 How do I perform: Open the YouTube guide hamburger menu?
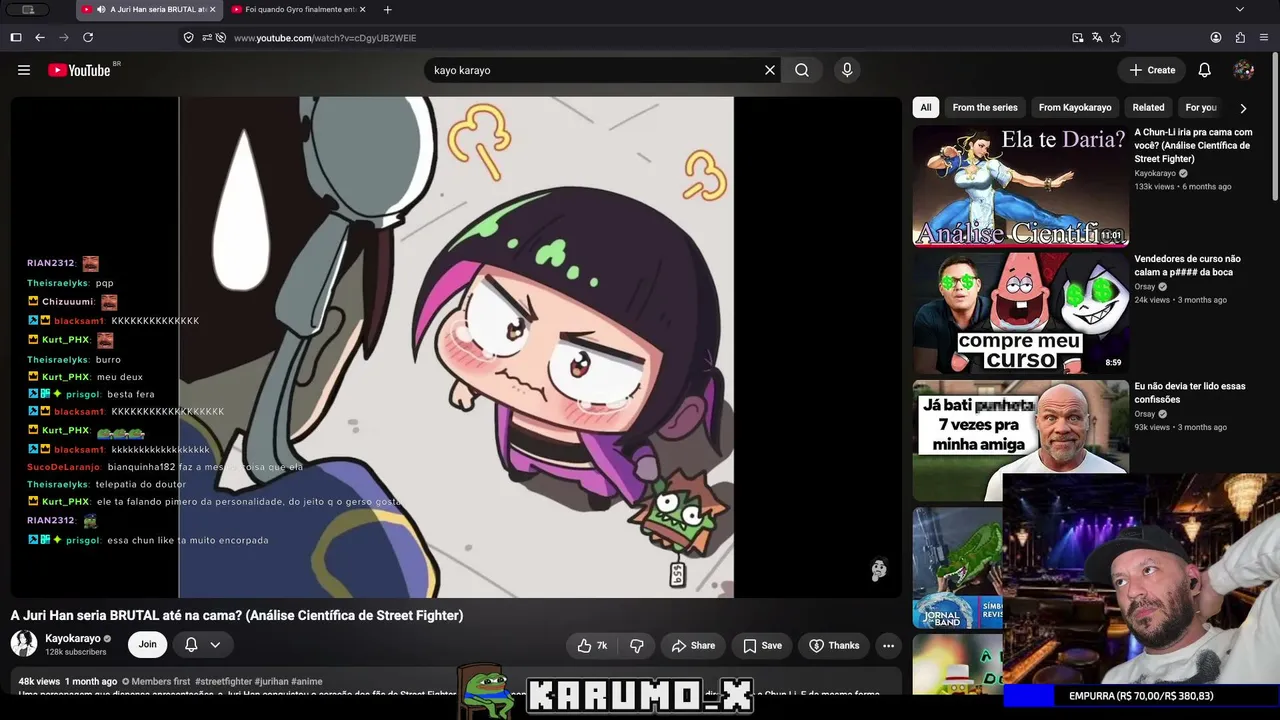[24, 70]
